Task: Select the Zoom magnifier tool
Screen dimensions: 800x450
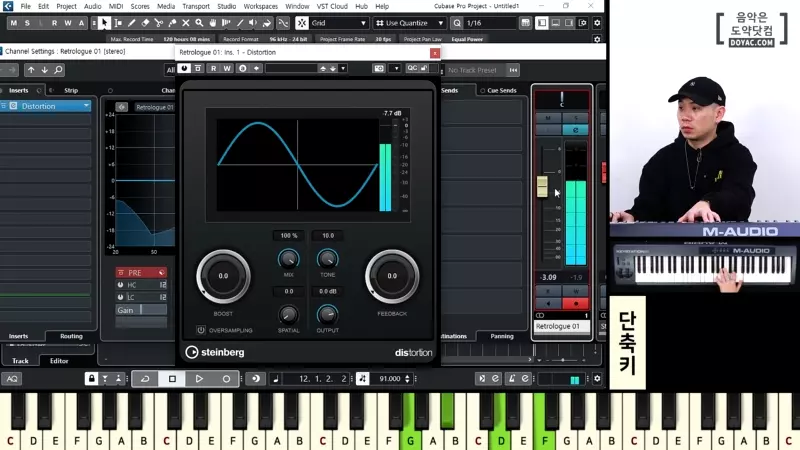Action: [x=199, y=23]
